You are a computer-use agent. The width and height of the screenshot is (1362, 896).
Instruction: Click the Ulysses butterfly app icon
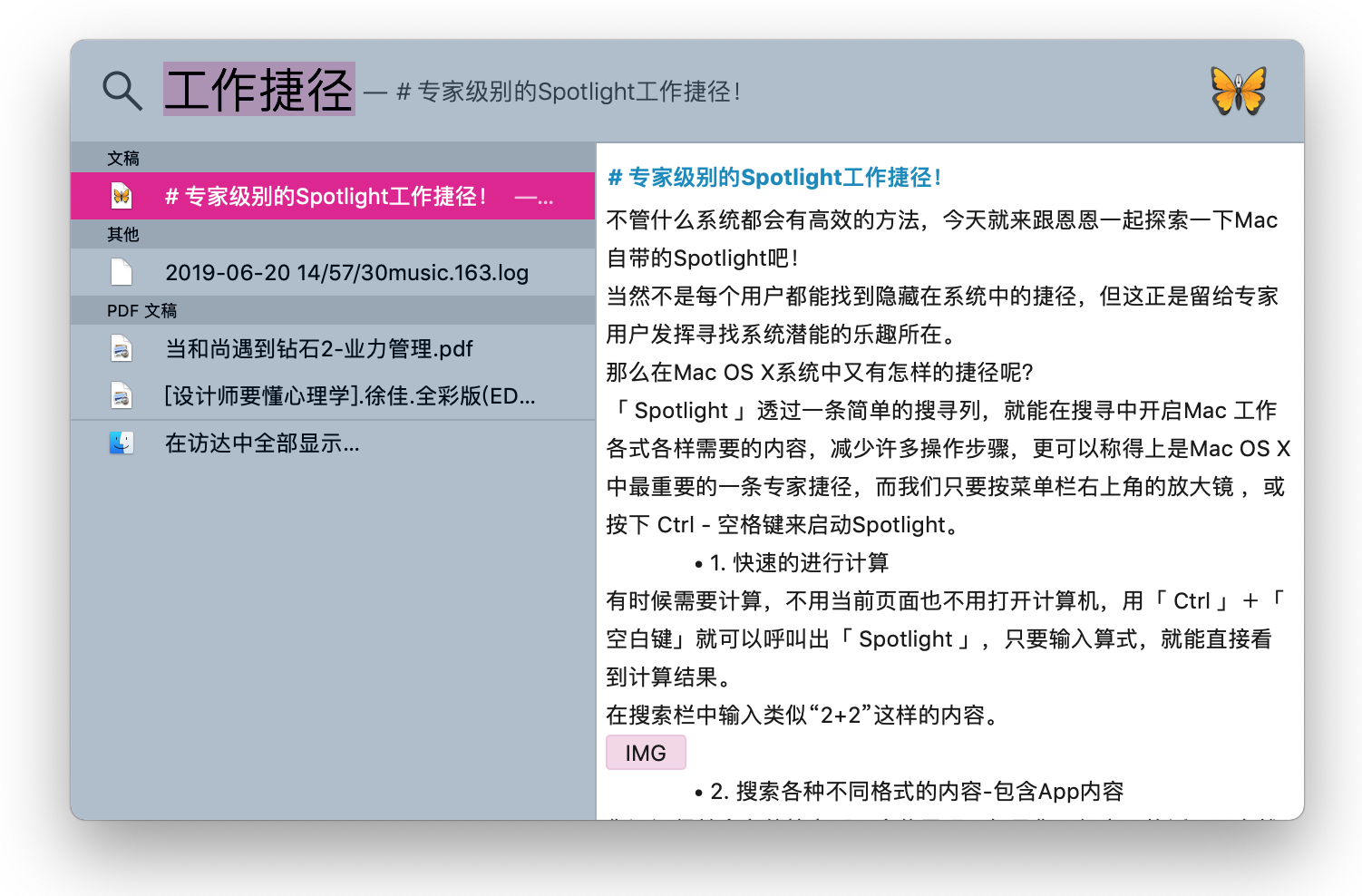coord(1239,91)
